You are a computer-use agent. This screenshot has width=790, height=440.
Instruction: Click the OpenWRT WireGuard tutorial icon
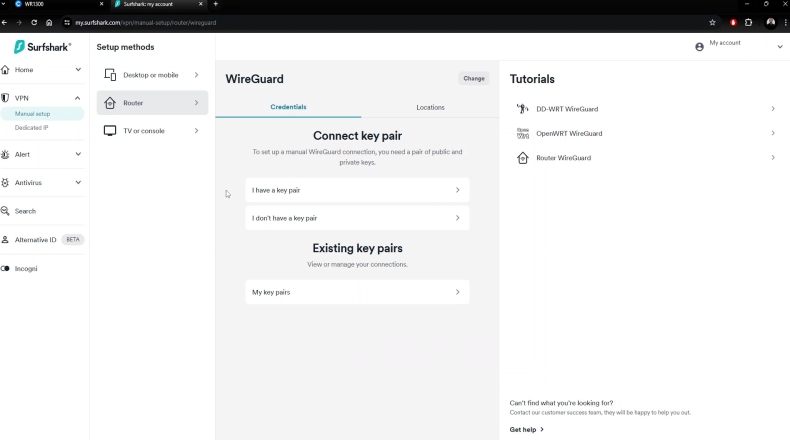tap(522, 133)
